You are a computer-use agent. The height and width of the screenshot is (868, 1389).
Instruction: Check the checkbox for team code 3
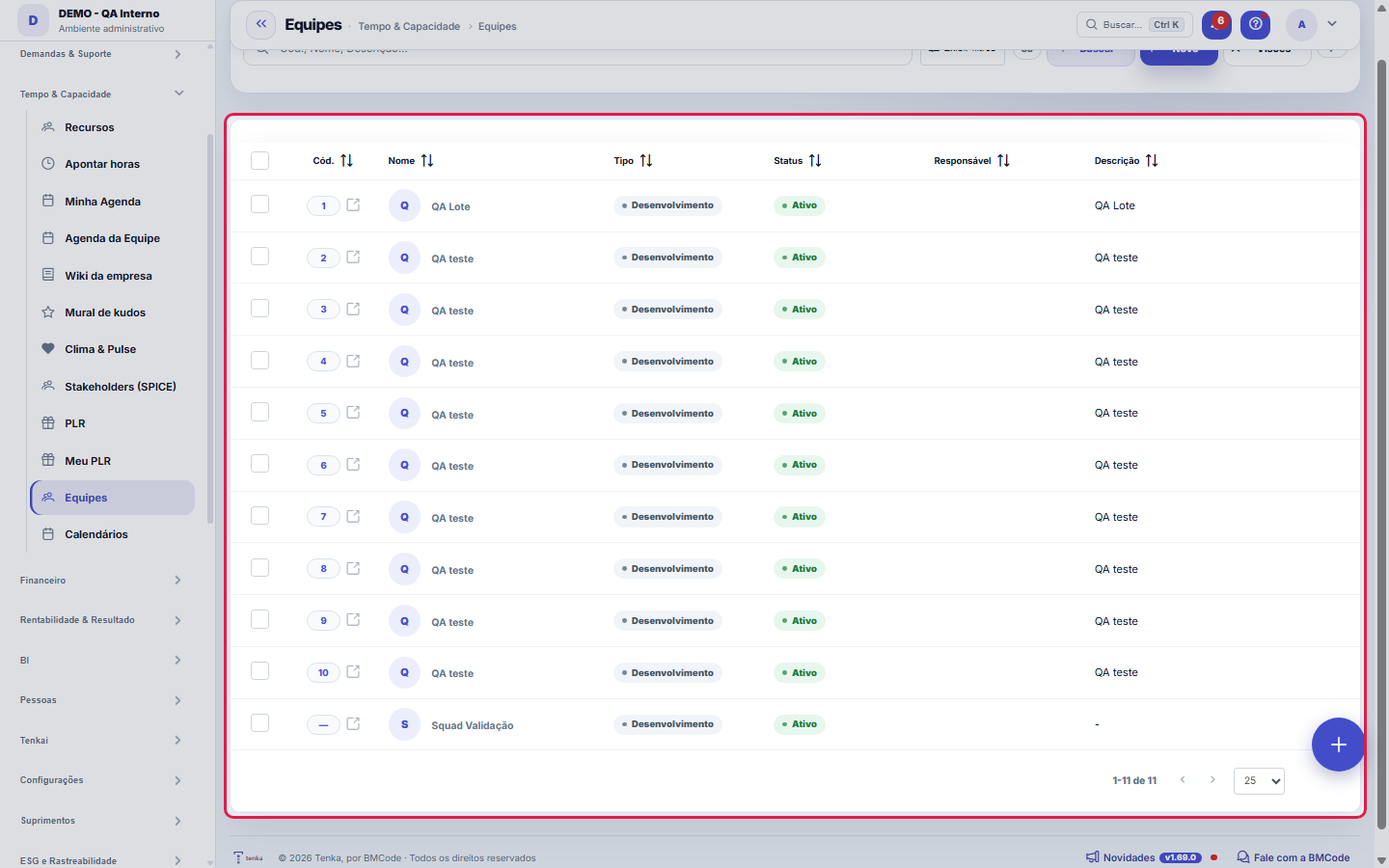(x=259, y=309)
